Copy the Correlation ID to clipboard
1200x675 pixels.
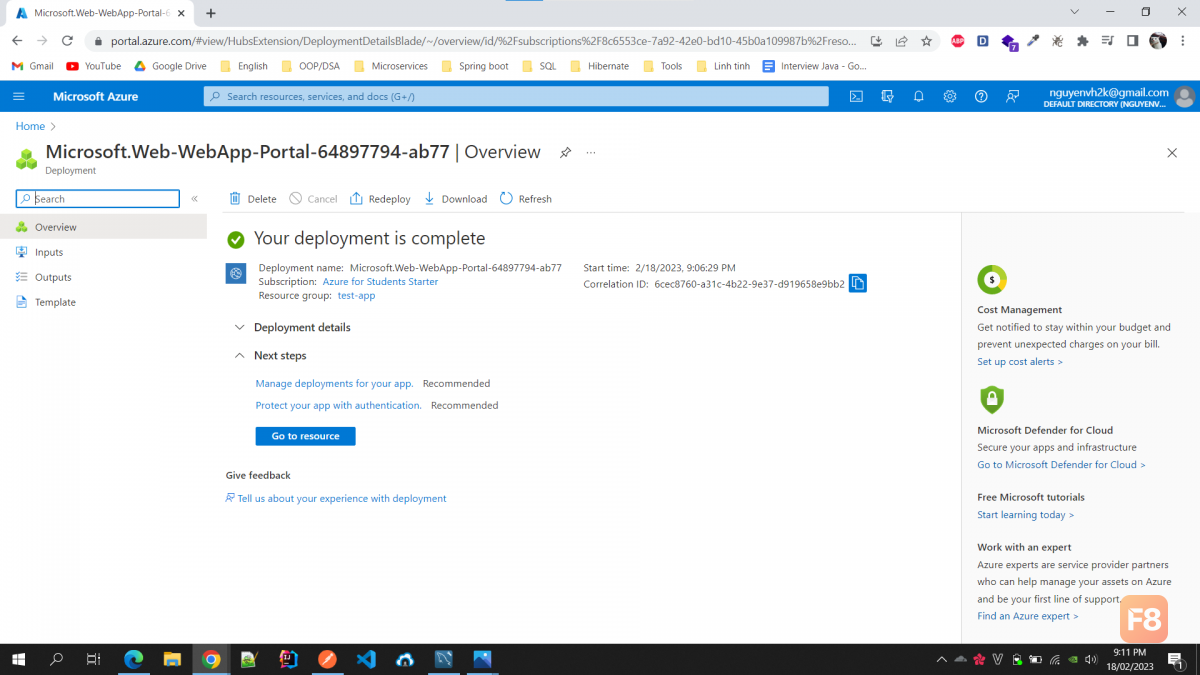(x=857, y=283)
